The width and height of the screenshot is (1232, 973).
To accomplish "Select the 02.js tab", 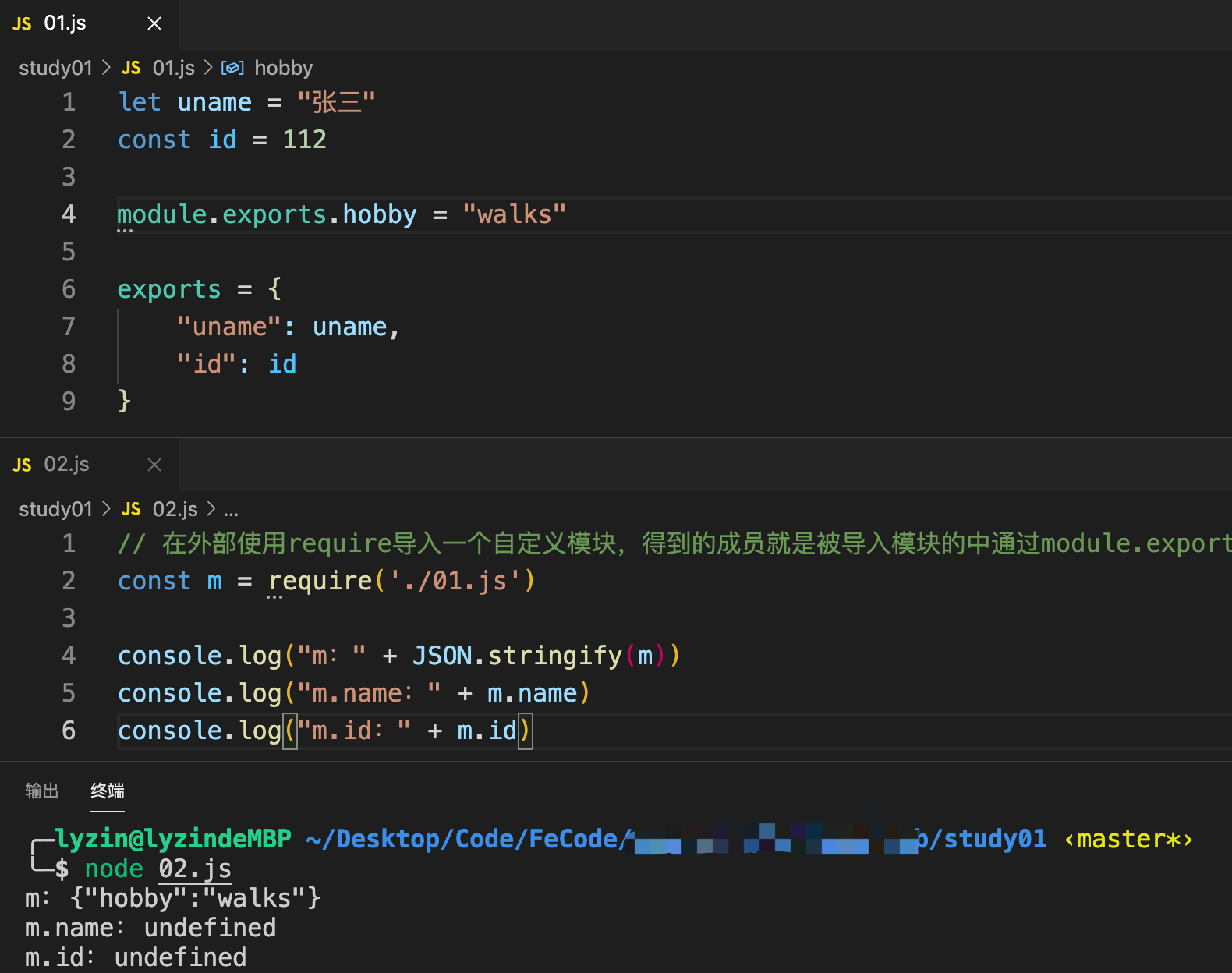I will 89,465.
